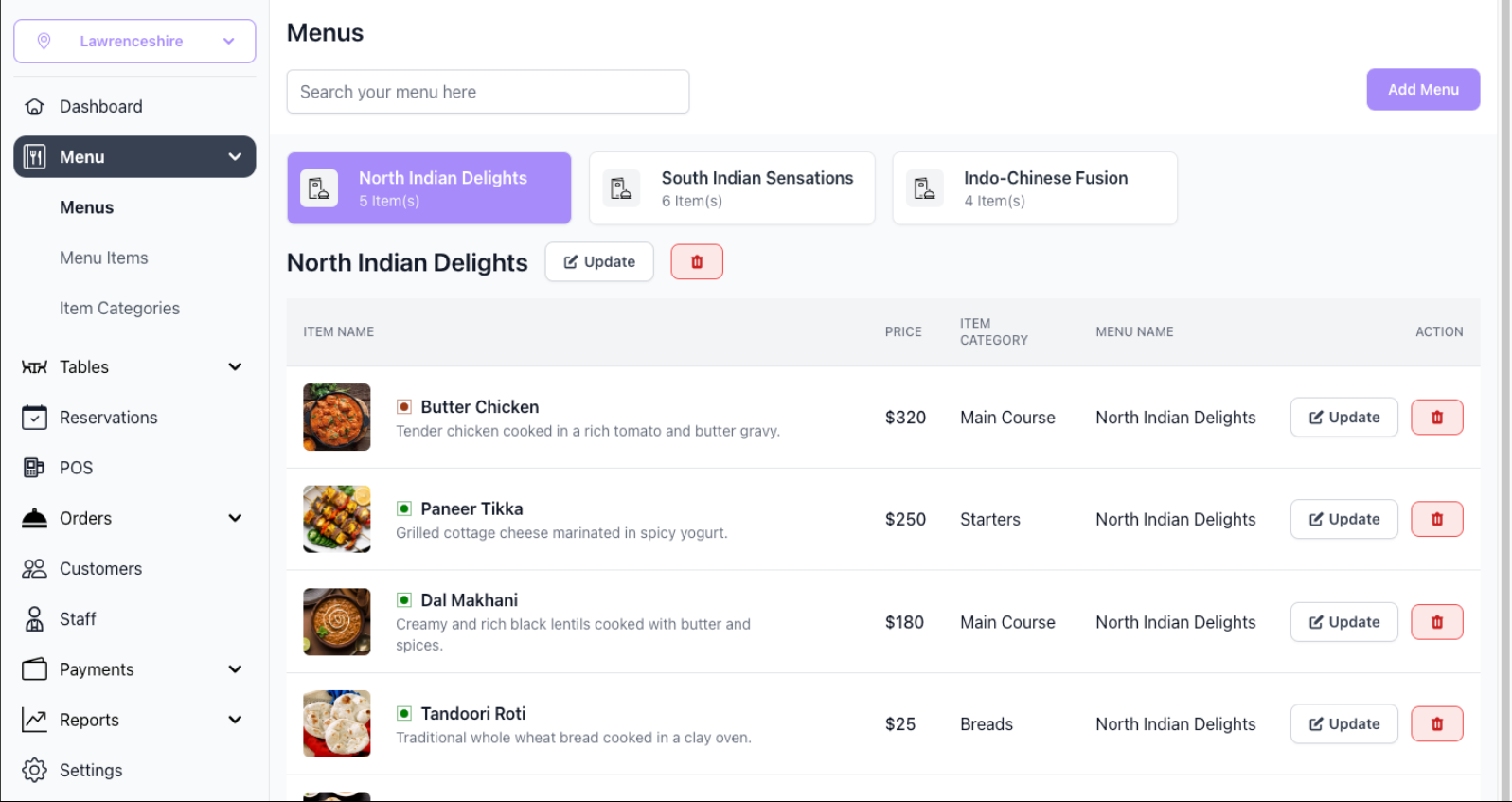Click the POS register icon in sidebar
This screenshot has width=1512, height=802.
pos(34,468)
